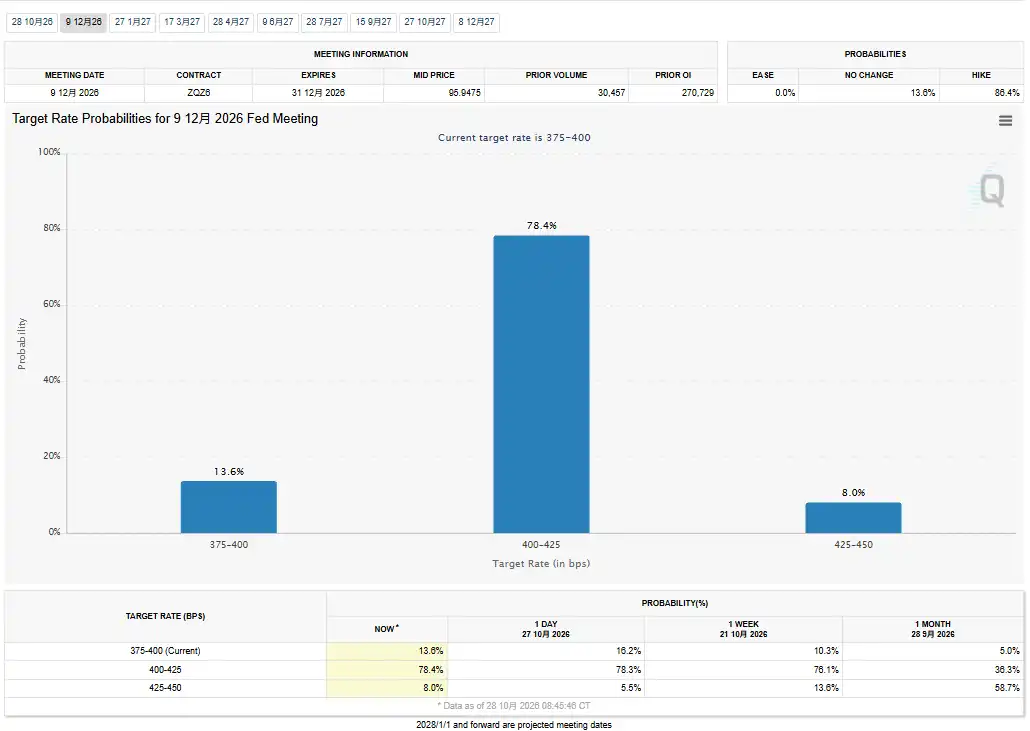Image resolution: width=1030 pixels, height=731 pixels.
Task: Click the 1 WEEK column header
Action: coord(744,629)
